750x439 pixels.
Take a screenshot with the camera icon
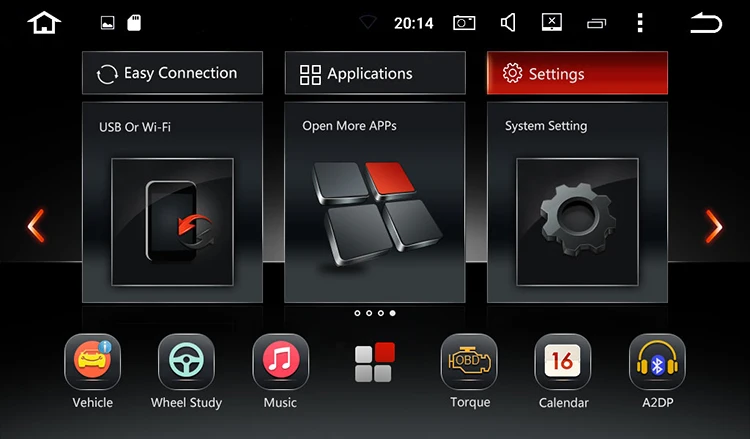[464, 23]
